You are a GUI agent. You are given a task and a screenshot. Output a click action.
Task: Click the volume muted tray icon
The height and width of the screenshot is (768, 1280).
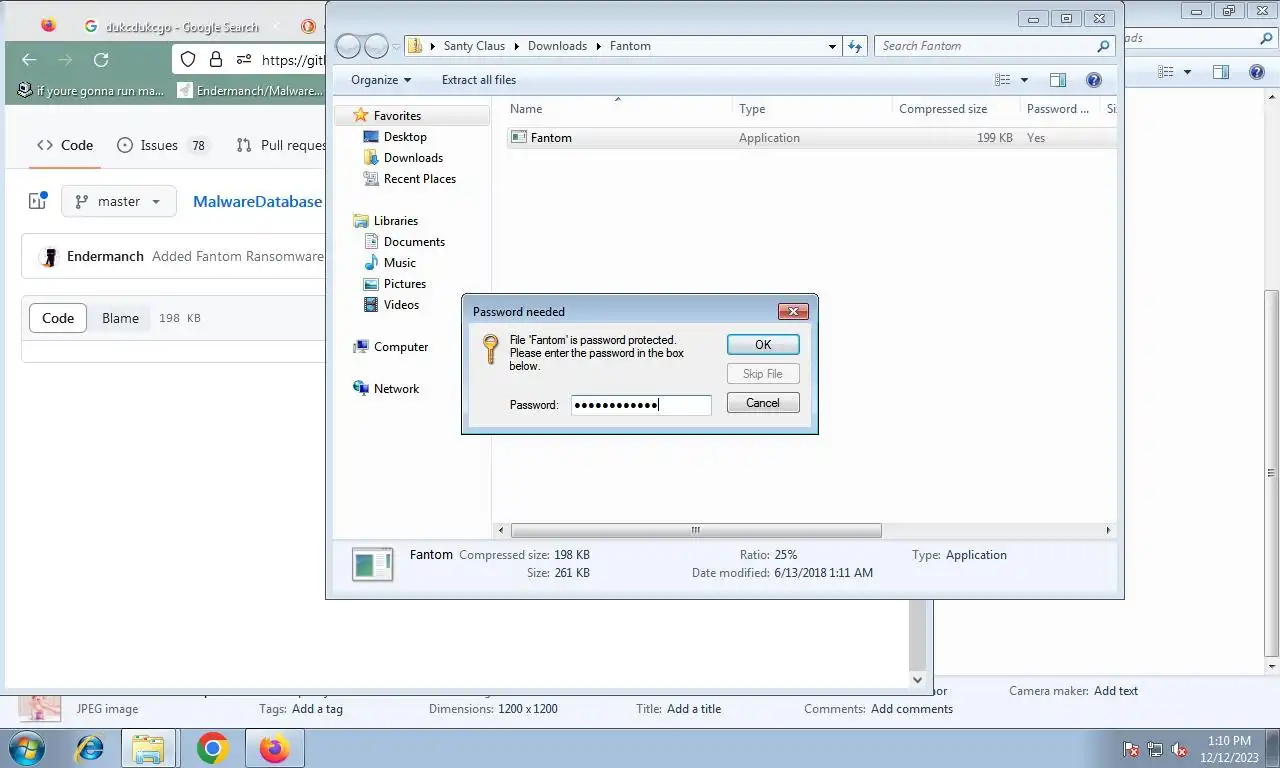[1179, 749]
